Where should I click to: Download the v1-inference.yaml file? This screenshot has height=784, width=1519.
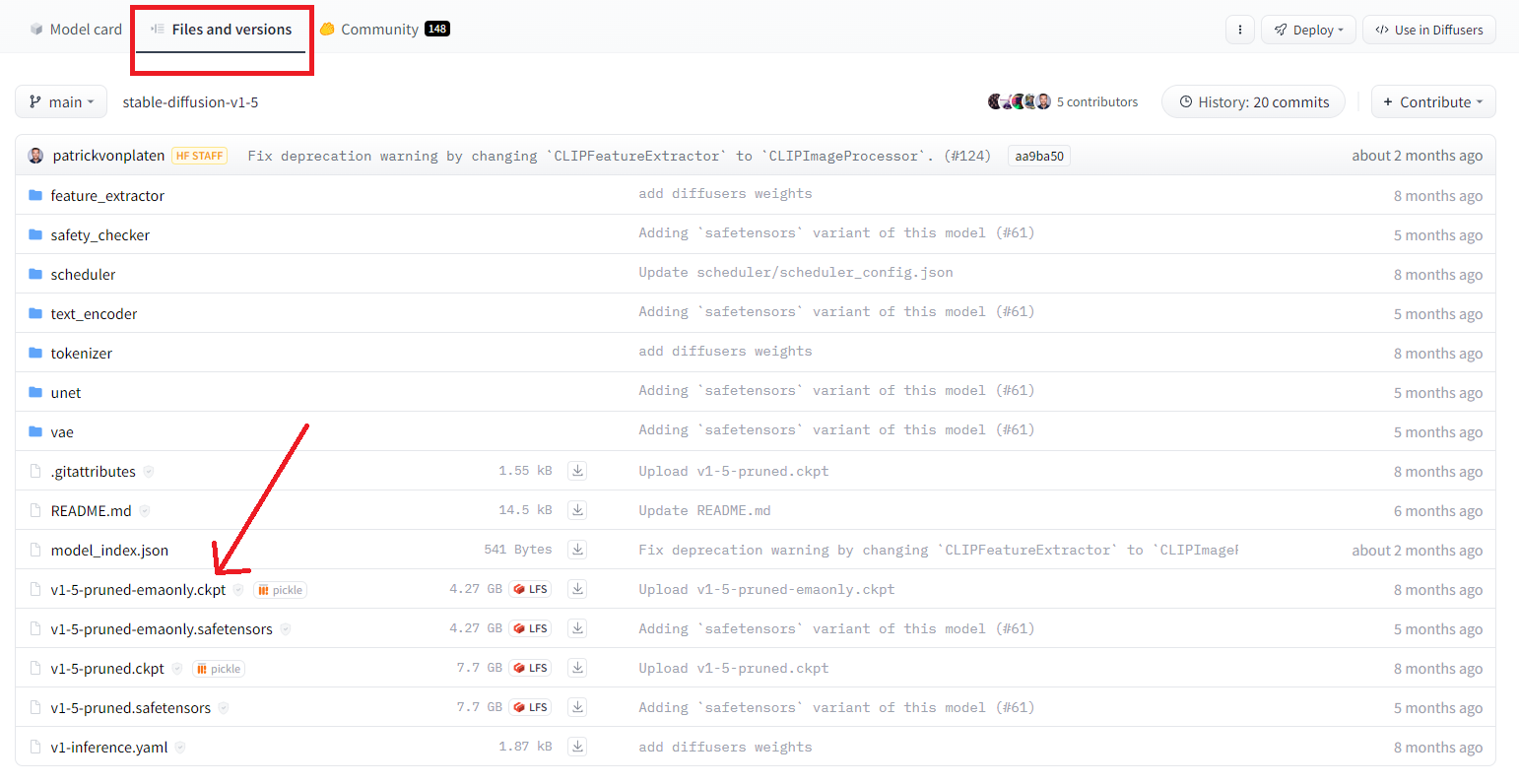click(578, 747)
